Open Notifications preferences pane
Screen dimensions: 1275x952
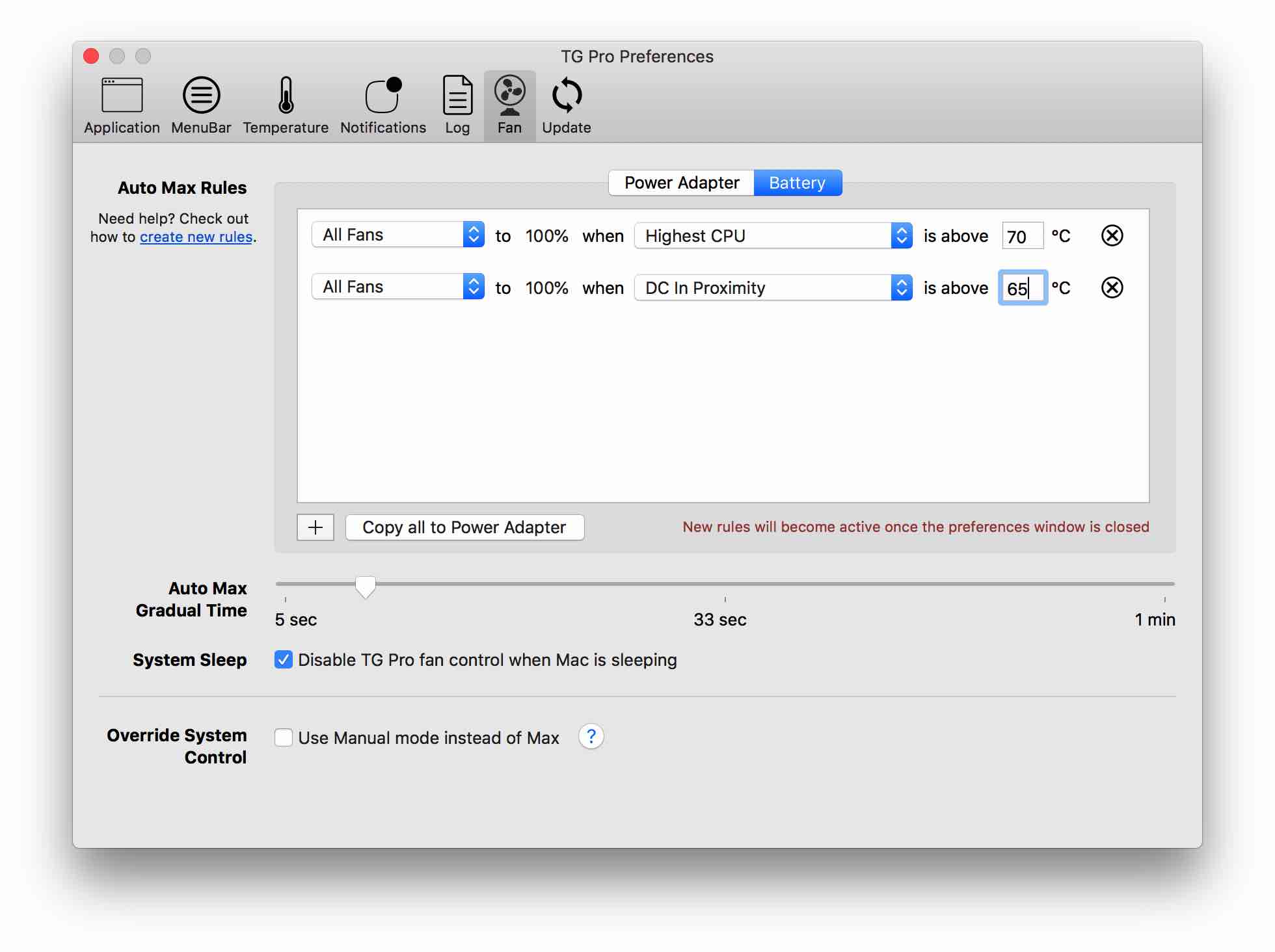click(x=382, y=105)
